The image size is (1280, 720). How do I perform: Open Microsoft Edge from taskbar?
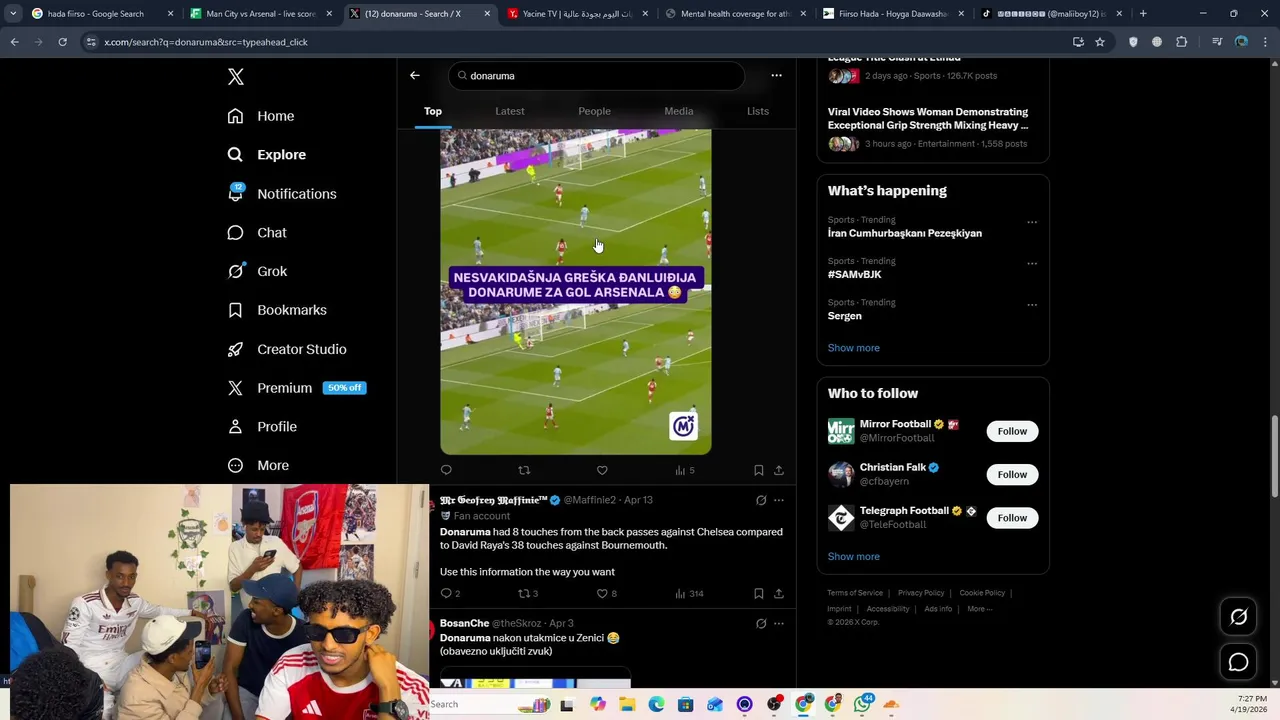[656, 704]
